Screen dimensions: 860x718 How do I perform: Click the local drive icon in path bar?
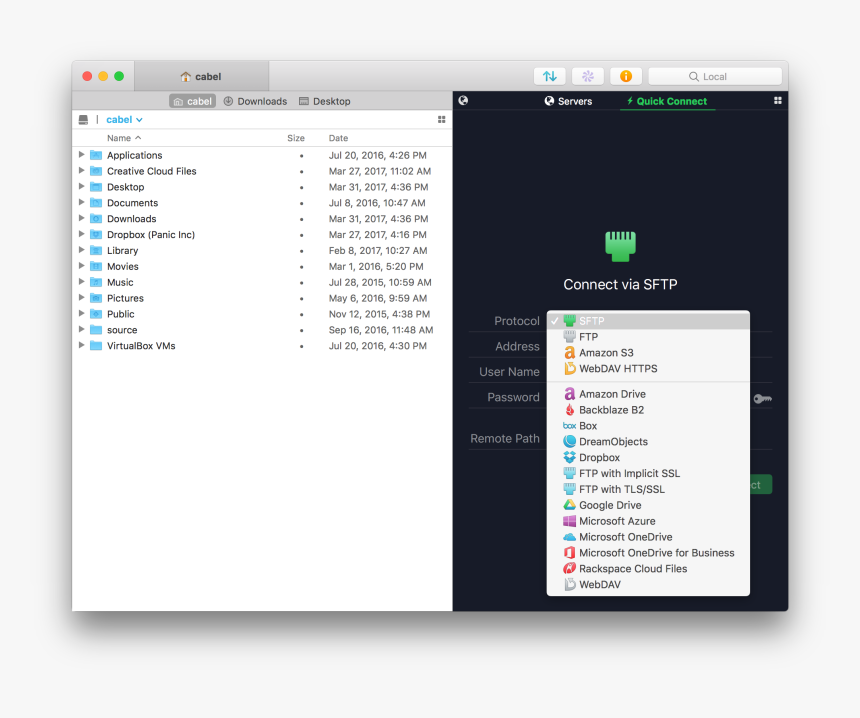coord(83,120)
